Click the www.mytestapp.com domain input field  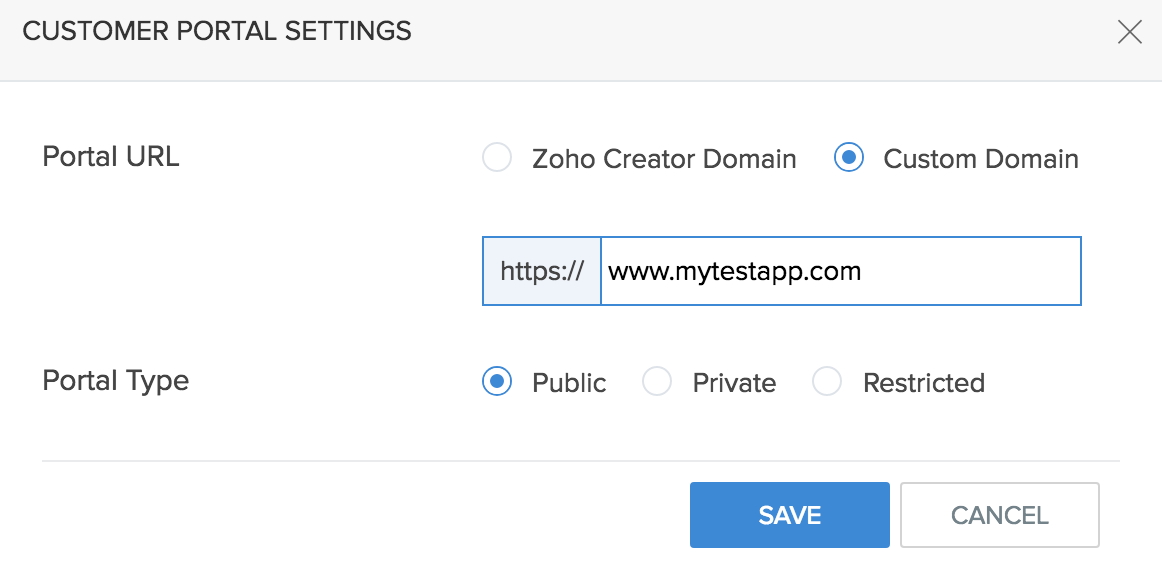pyautogui.click(x=840, y=271)
